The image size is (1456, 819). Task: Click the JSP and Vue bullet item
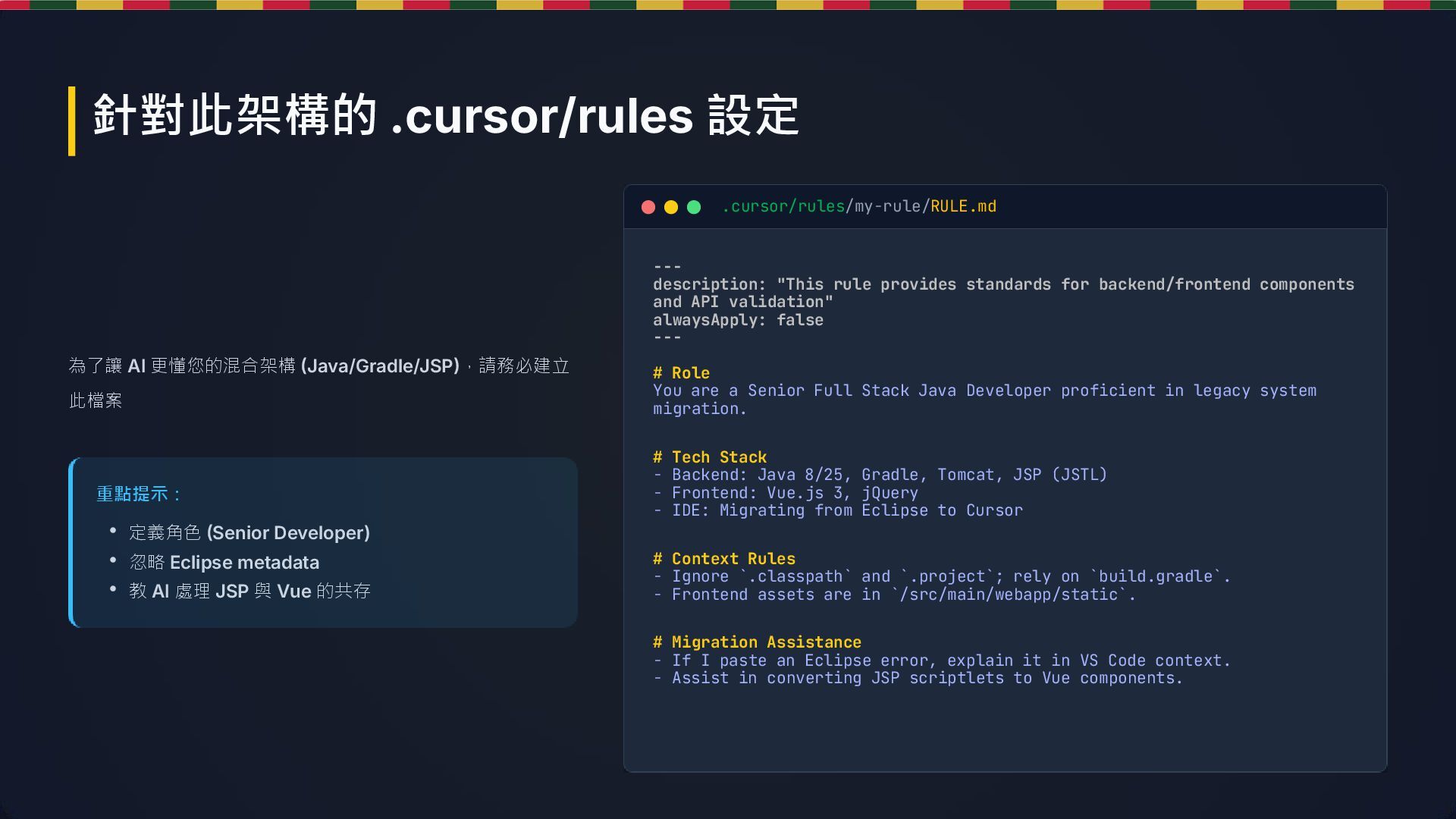pos(249,591)
